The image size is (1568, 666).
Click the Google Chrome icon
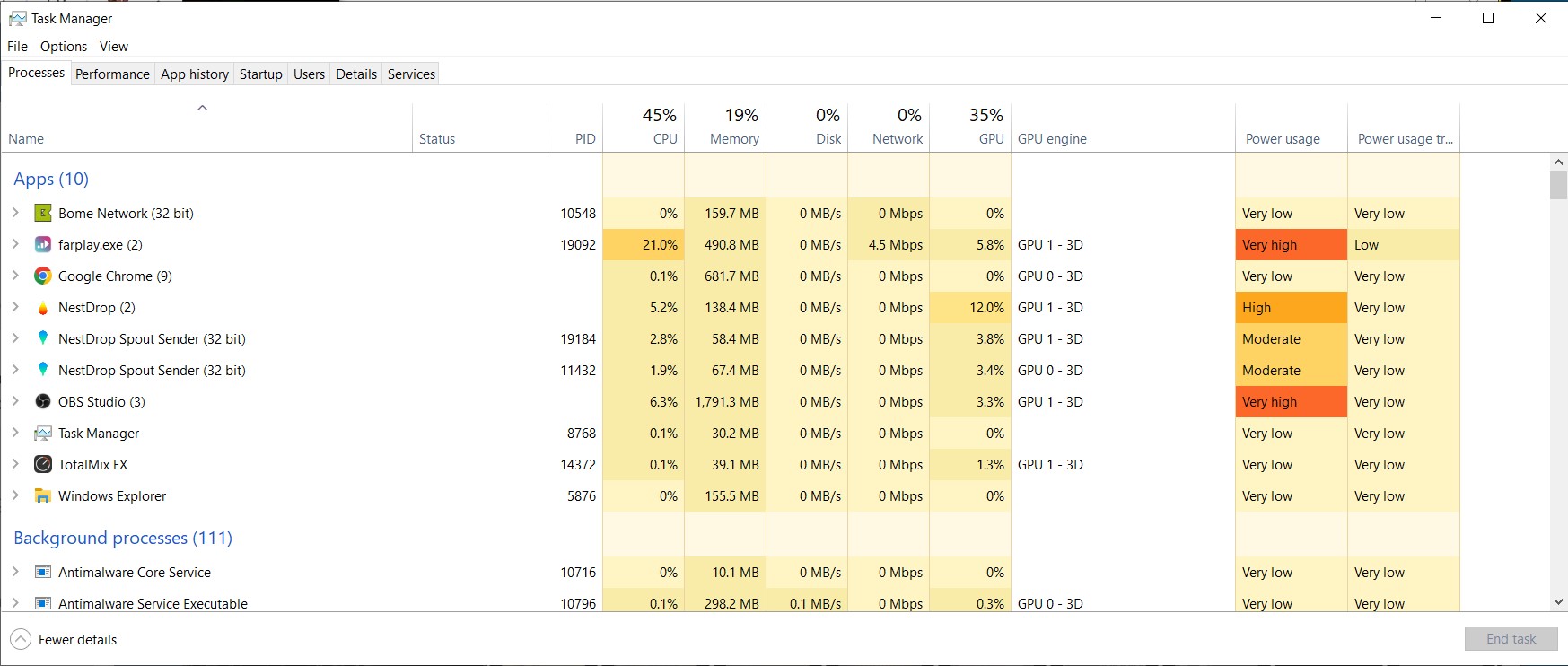pos(42,276)
